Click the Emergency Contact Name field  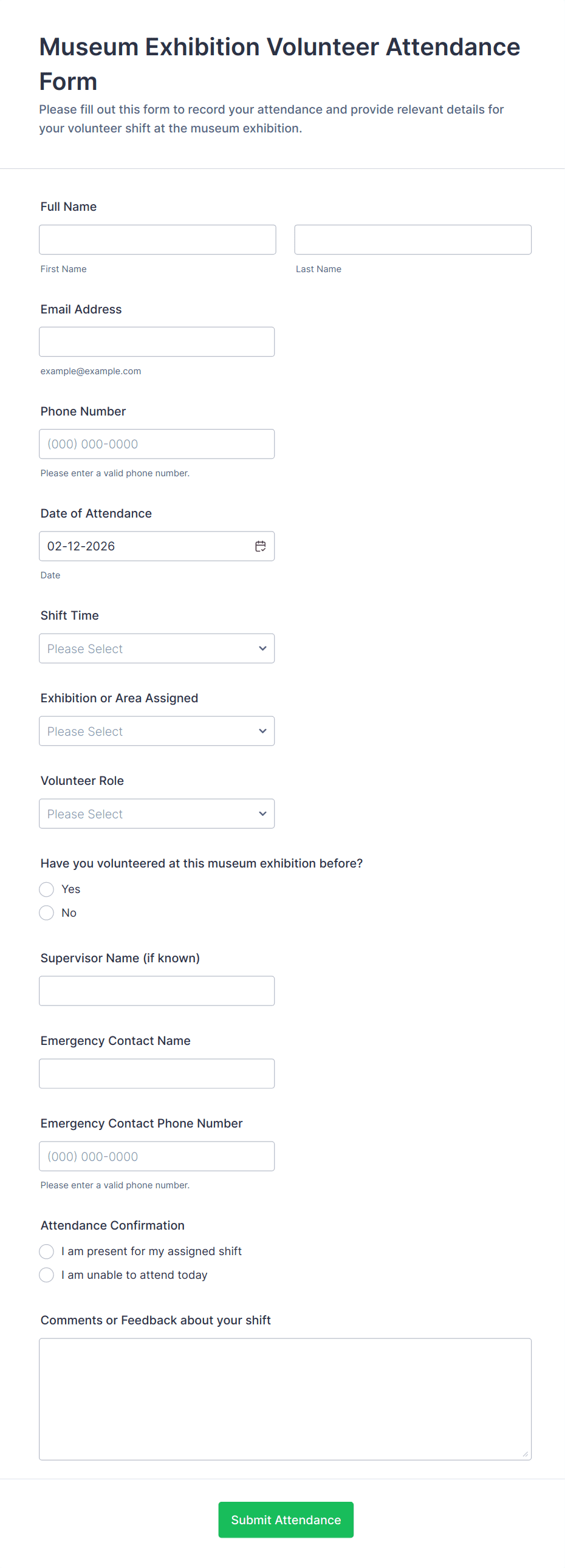[157, 1073]
